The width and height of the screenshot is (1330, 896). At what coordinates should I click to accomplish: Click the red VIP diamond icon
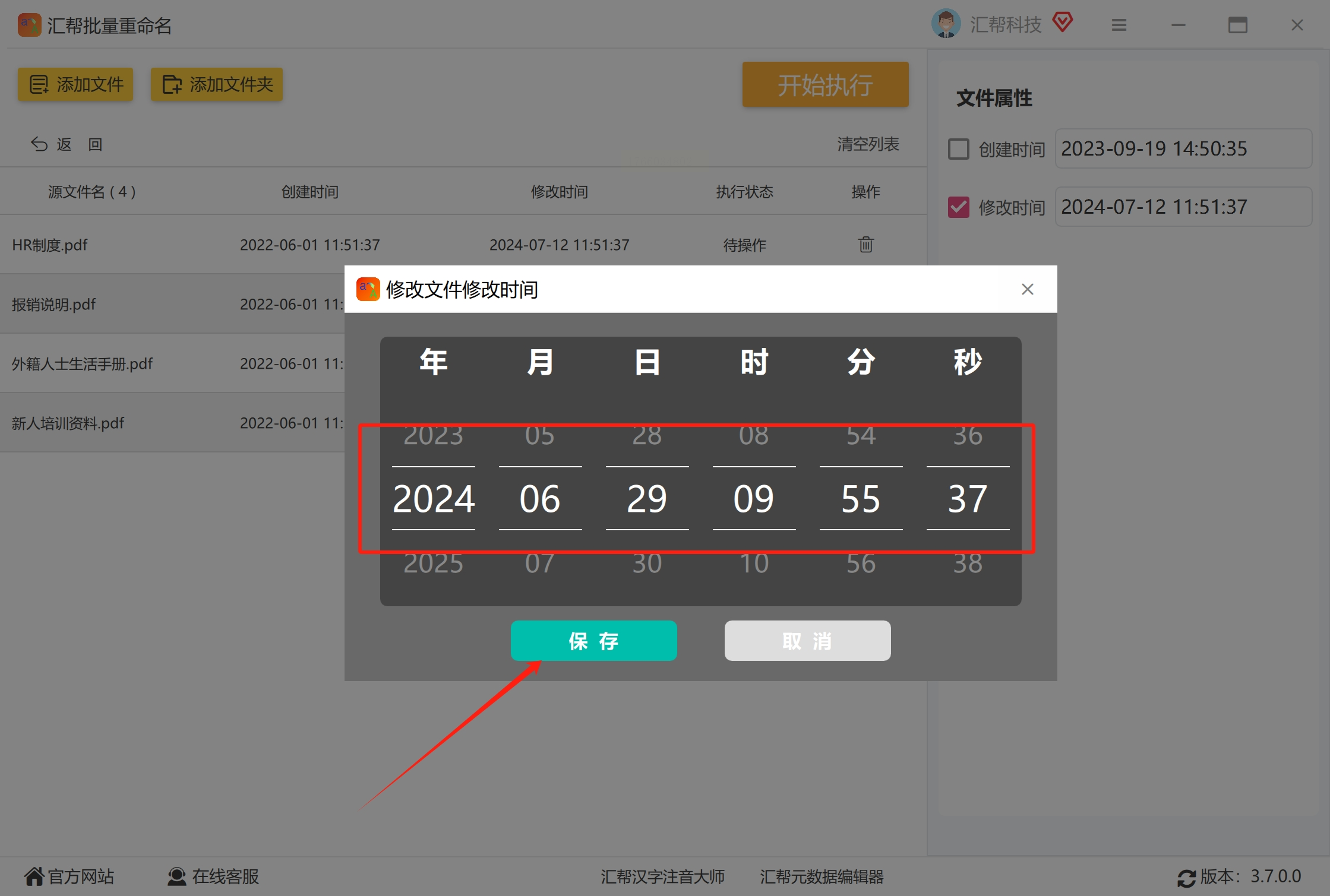1062,23
